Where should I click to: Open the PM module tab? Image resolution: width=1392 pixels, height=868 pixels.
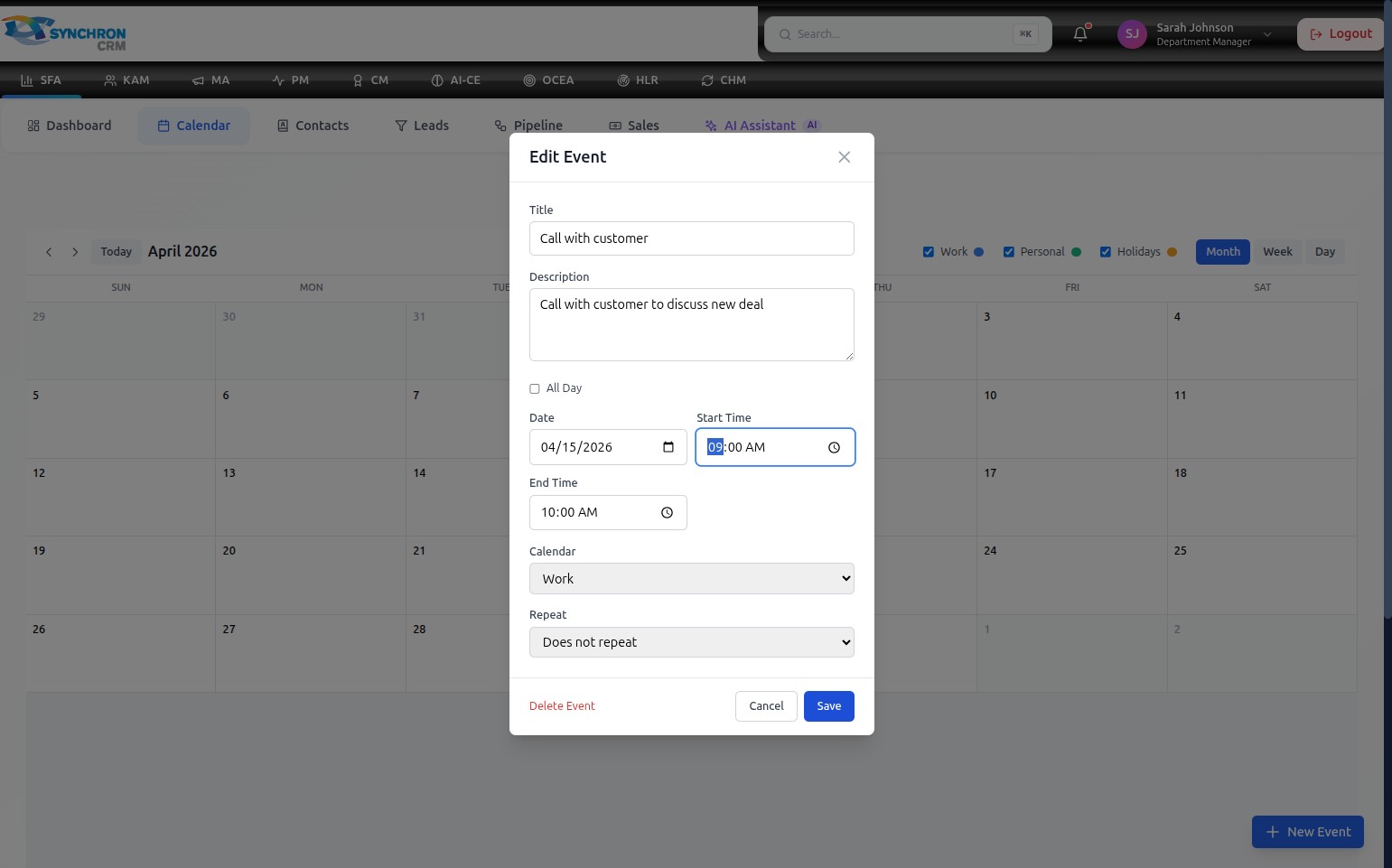coord(290,80)
